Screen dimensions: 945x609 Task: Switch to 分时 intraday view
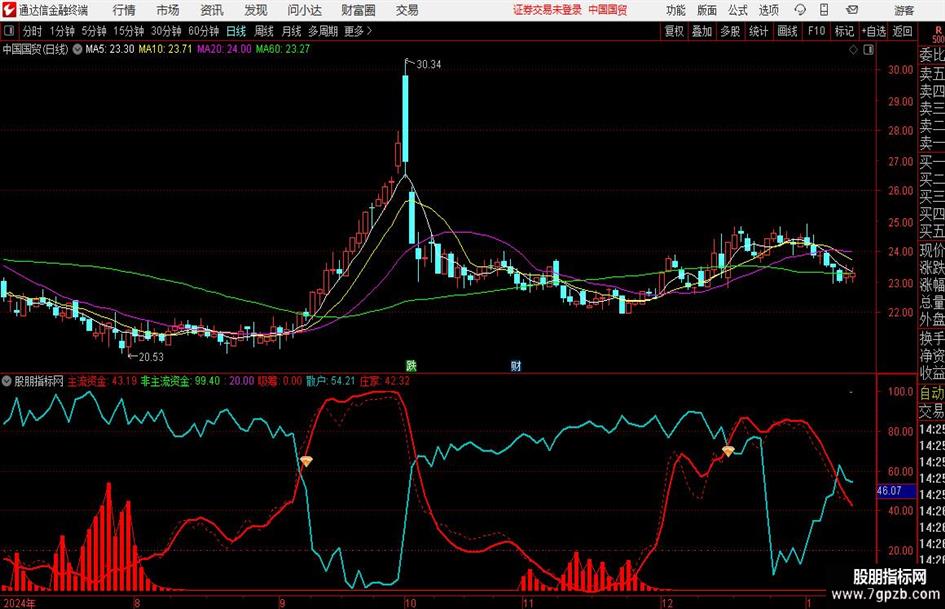click(33, 31)
